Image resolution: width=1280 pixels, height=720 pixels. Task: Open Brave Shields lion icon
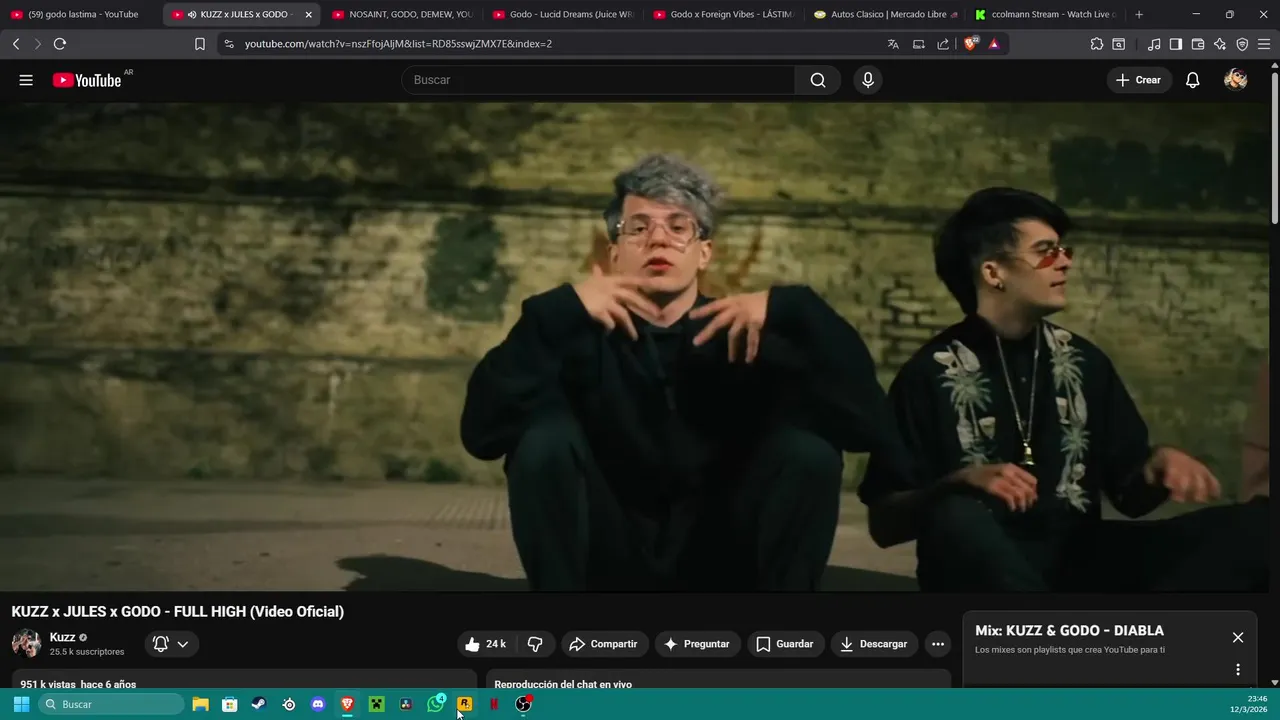(970, 44)
